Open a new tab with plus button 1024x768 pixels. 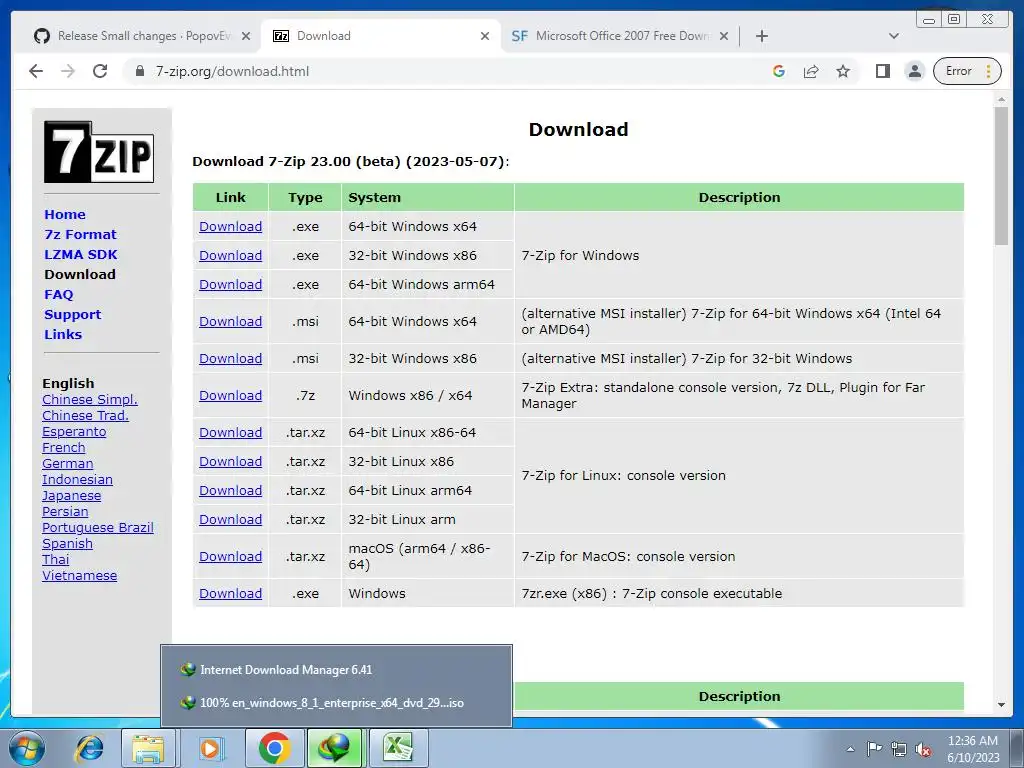click(x=761, y=36)
